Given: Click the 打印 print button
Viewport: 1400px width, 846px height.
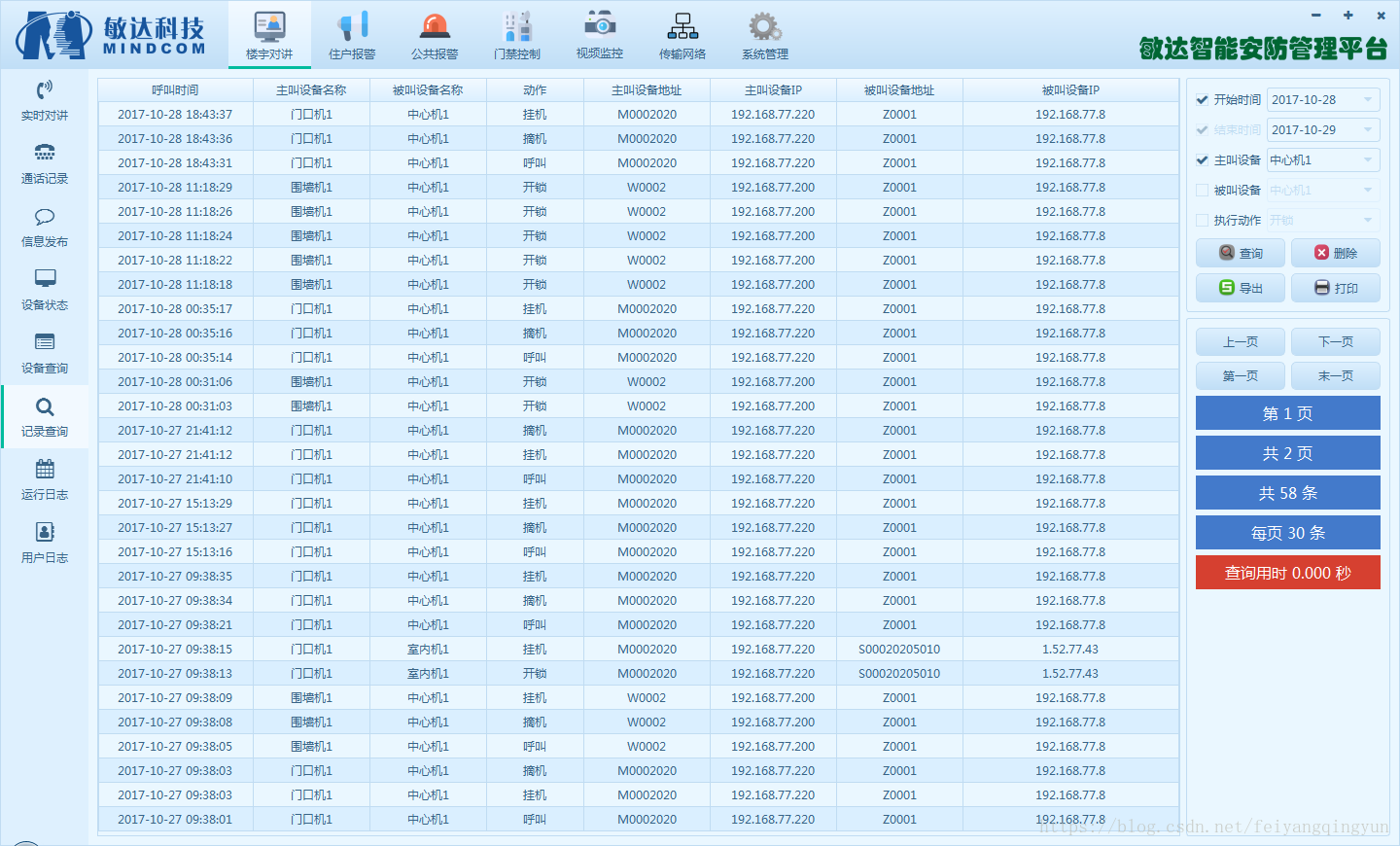Looking at the screenshot, I should click(x=1336, y=288).
